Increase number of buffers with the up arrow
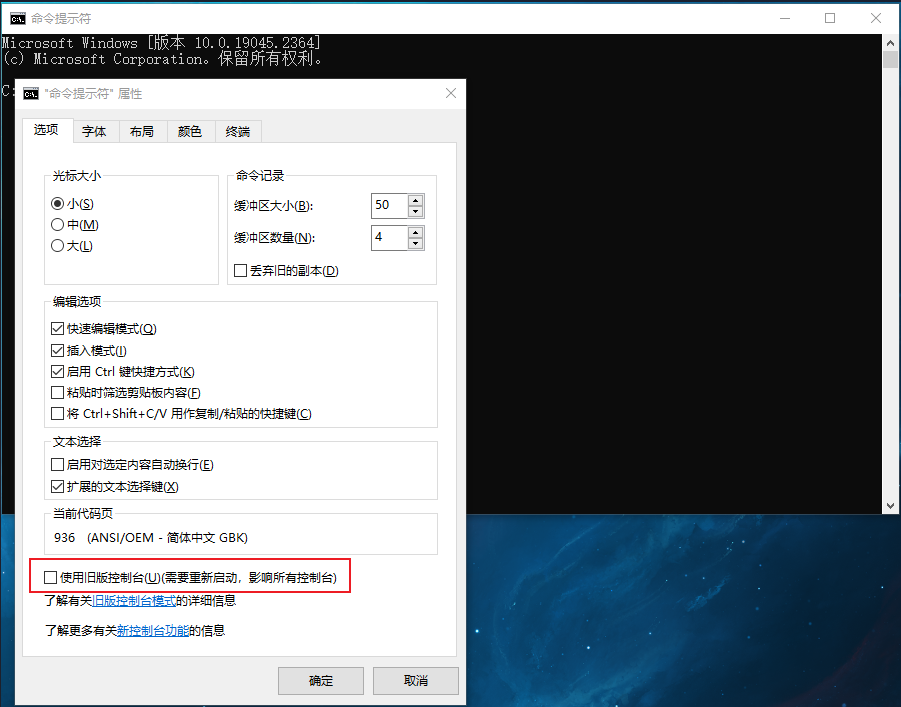The image size is (901, 707). tap(416, 232)
